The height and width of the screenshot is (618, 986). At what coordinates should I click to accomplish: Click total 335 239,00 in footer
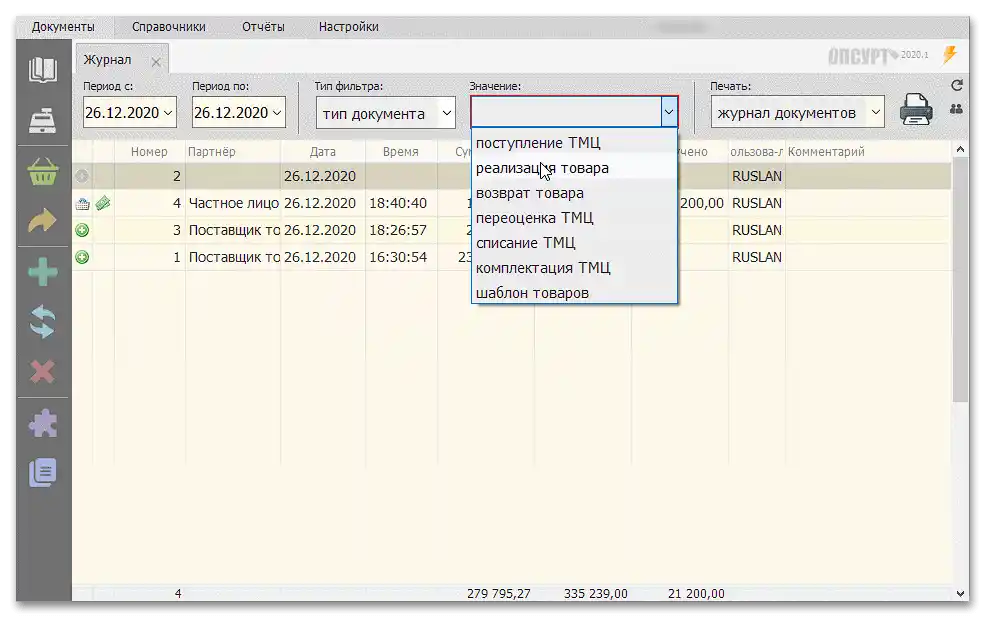pyautogui.click(x=595, y=593)
